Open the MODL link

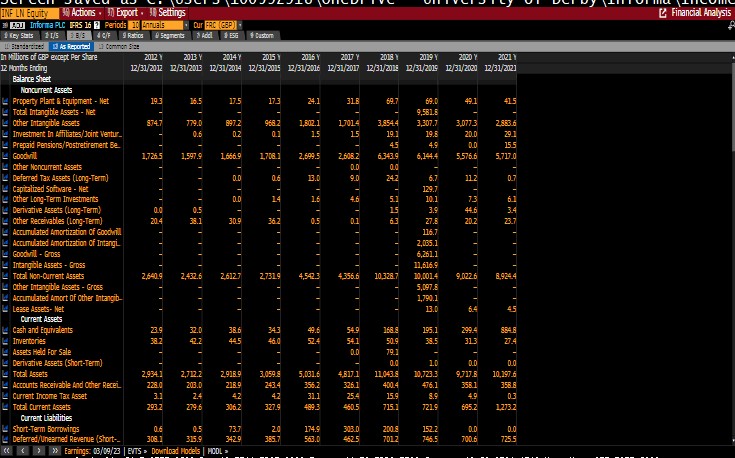coord(217,451)
